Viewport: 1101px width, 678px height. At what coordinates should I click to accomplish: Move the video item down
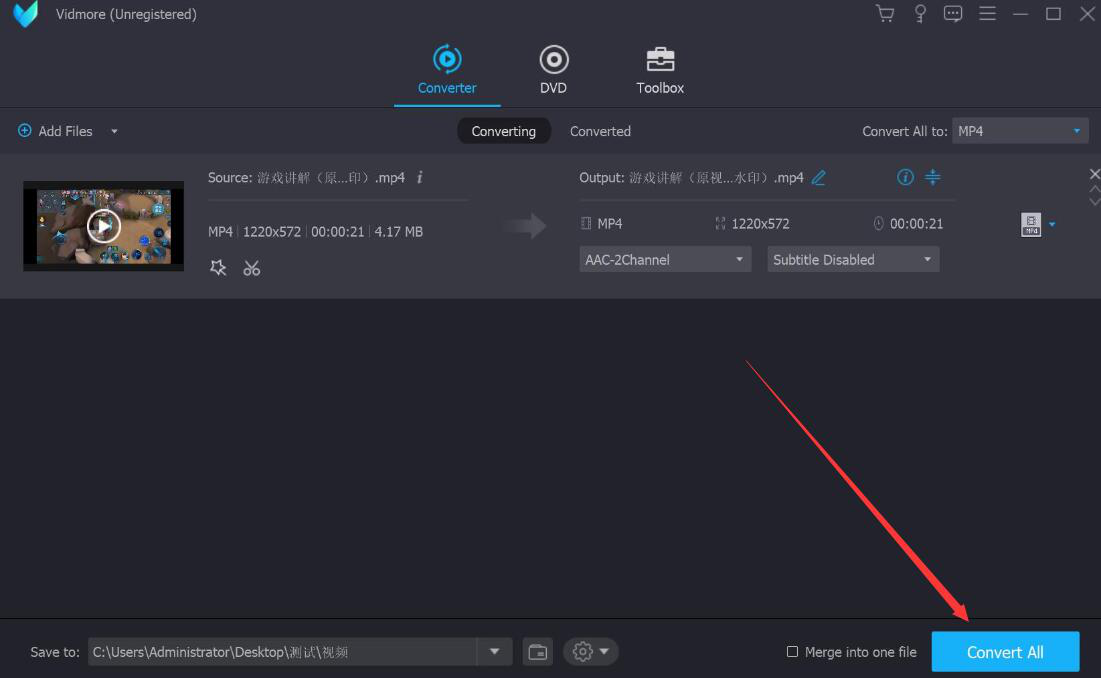1094,201
